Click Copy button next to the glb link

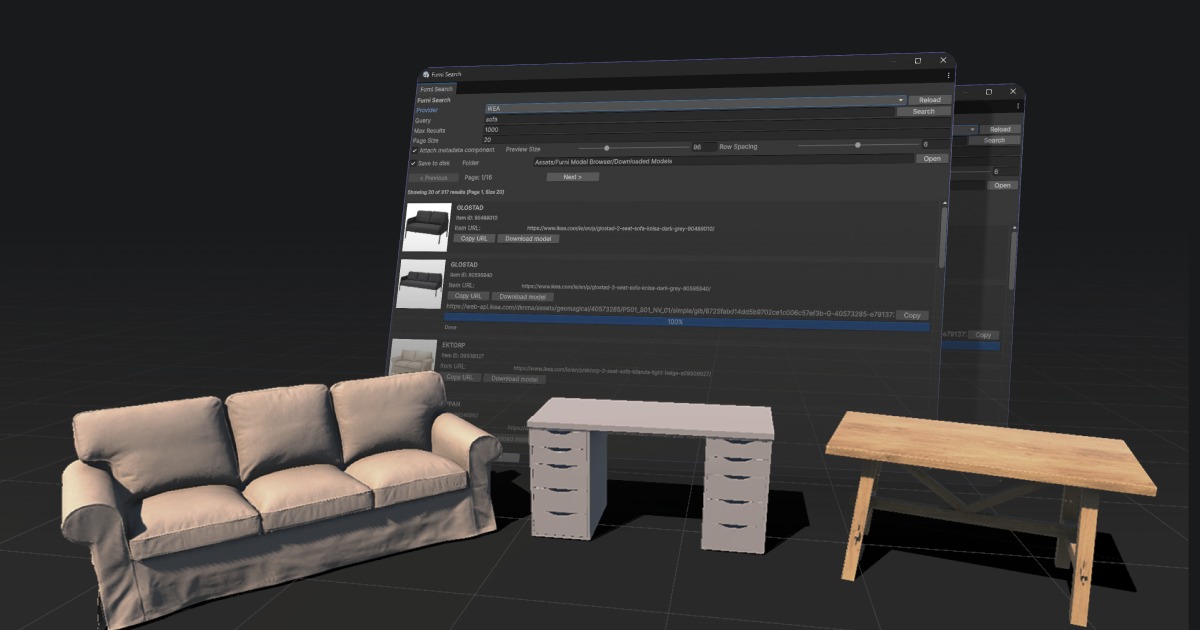(912, 315)
